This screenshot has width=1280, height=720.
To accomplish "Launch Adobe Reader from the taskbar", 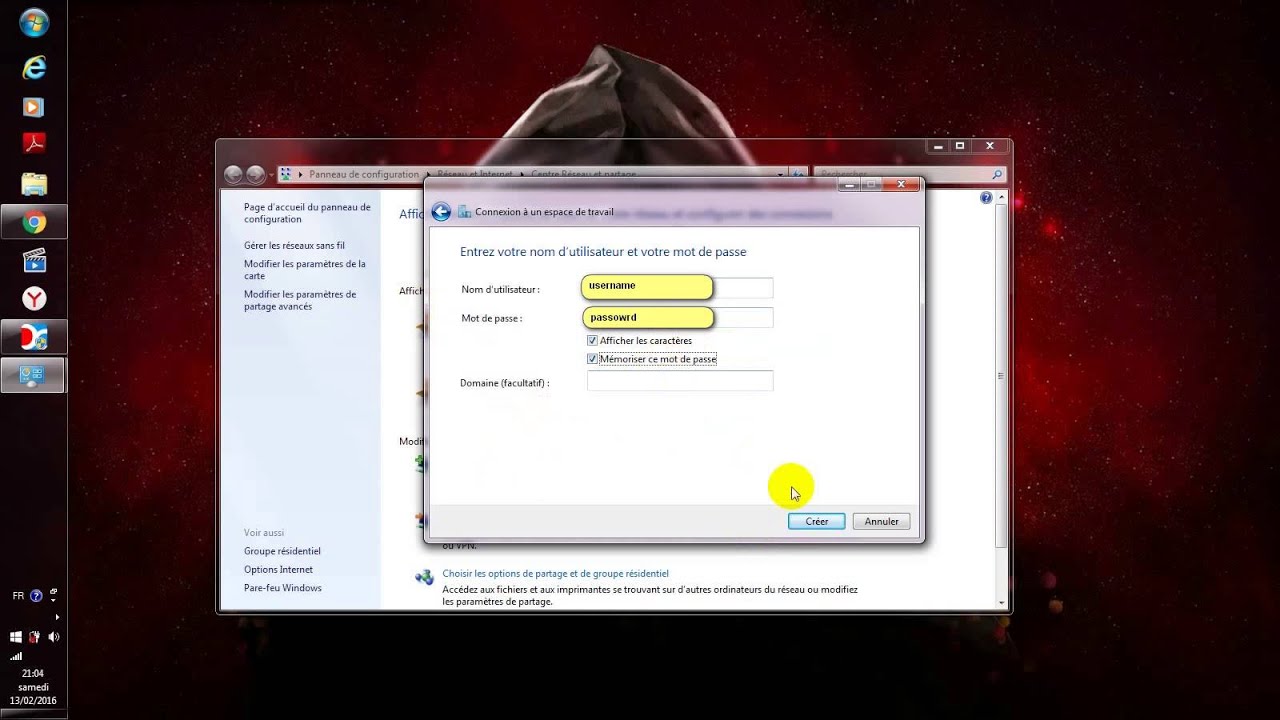I will pyautogui.click(x=34, y=144).
